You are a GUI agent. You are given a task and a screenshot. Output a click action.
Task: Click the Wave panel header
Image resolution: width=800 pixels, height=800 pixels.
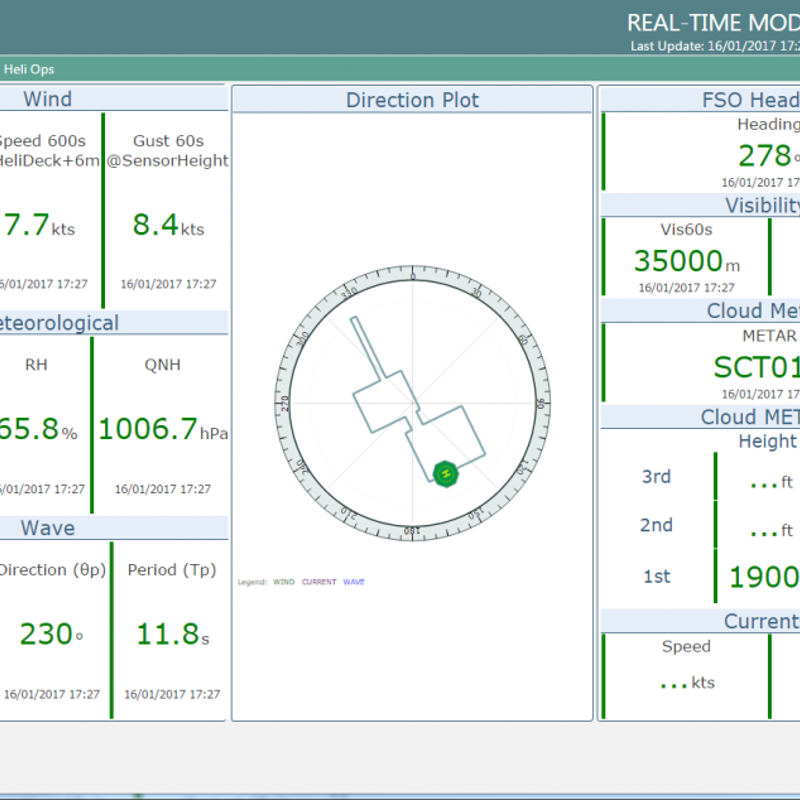[x=48, y=528]
